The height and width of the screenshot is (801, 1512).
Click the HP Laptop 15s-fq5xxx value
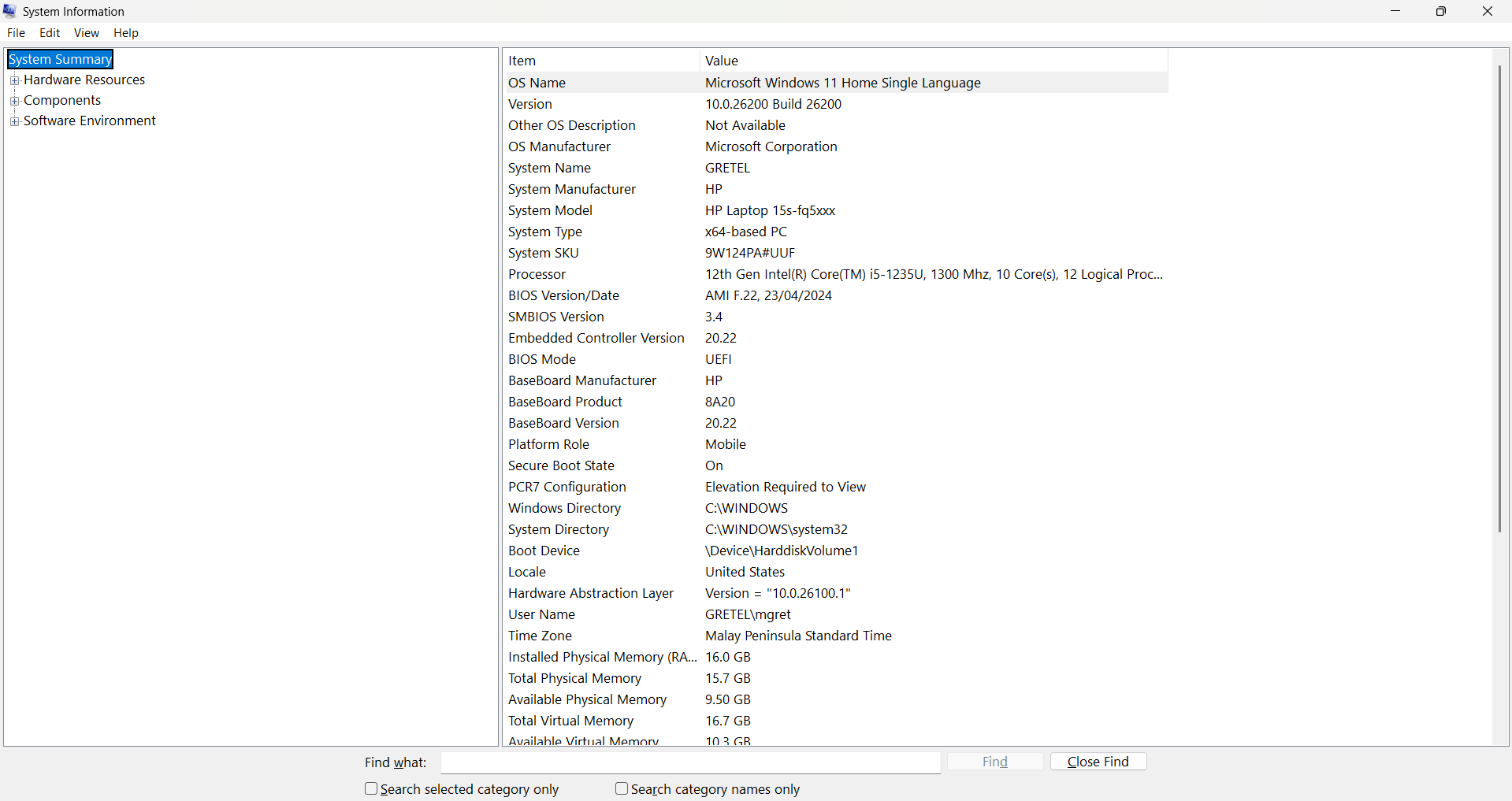[x=770, y=210]
